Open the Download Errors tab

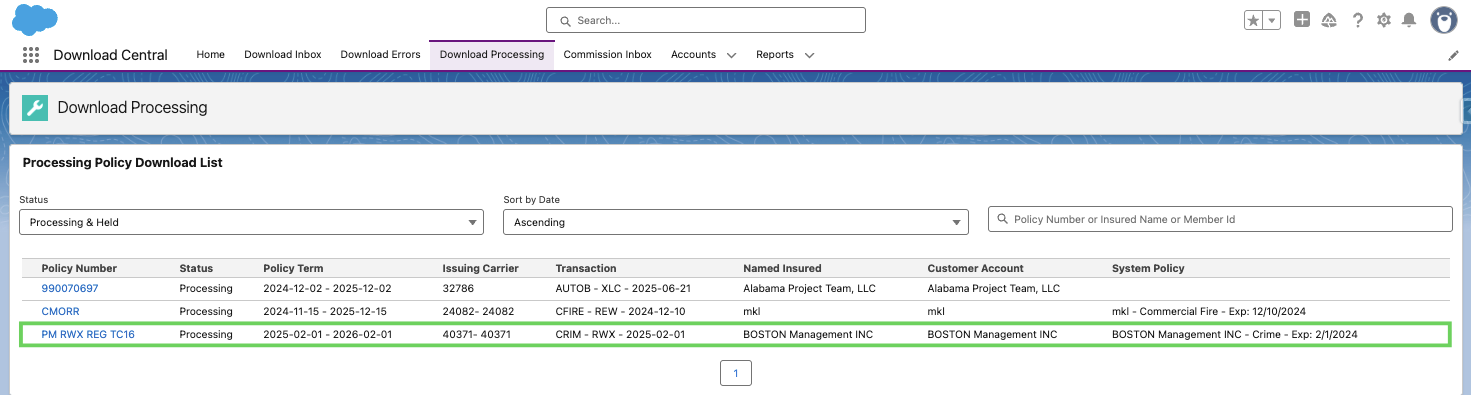[x=380, y=55]
